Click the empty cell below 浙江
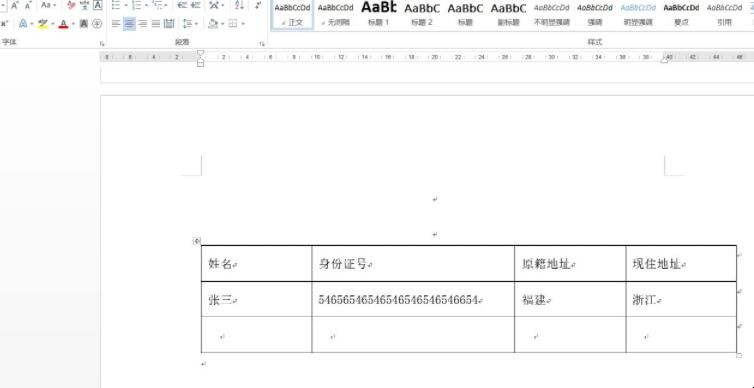 pos(681,335)
